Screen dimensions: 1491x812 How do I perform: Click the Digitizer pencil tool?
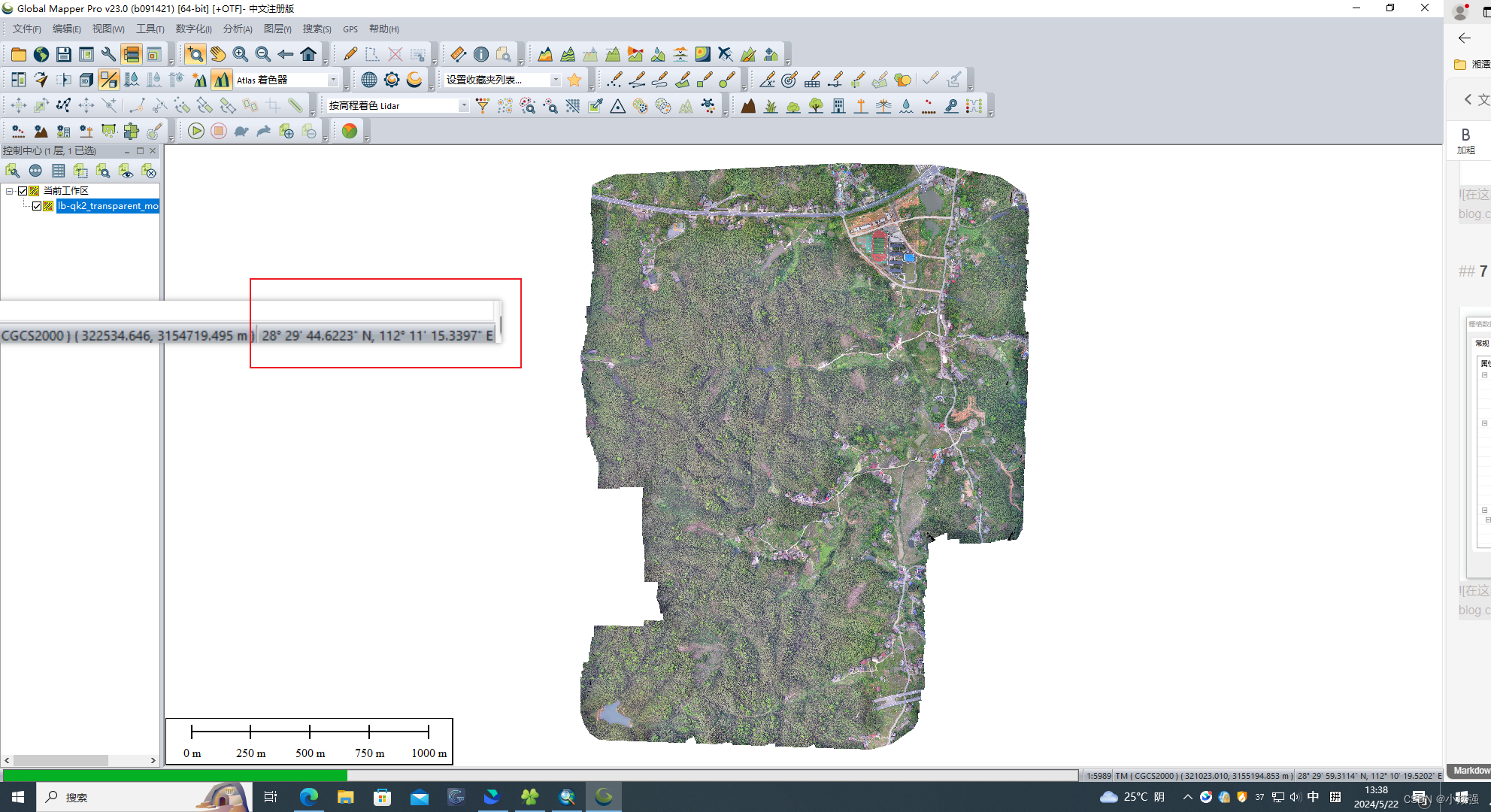point(350,54)
